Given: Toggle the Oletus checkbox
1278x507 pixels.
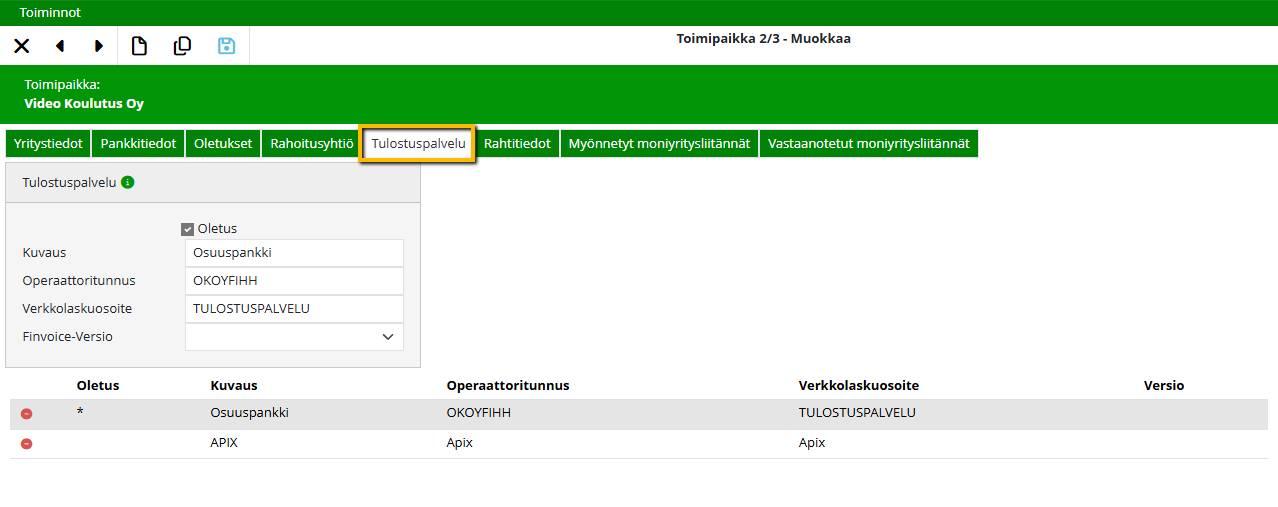Looking at the screenshot, I should tap(187, 229).
